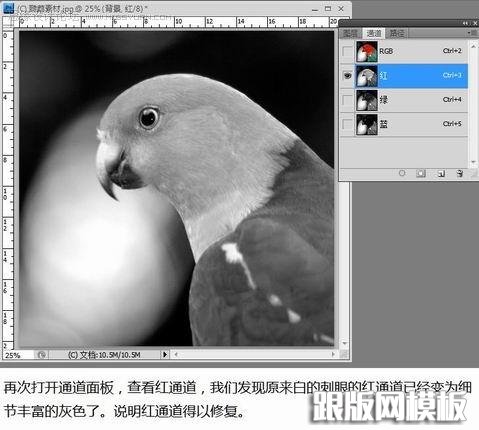Select the blue (蓝) channel row
The image size is (479, 430).
tap(411, 124)
